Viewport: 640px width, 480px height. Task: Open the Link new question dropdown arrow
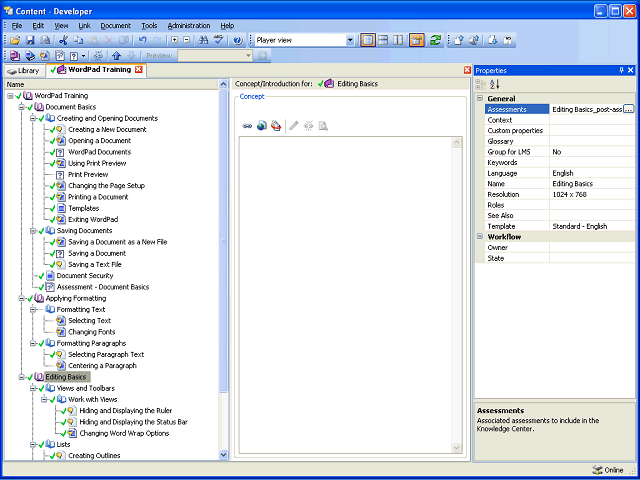click(x=84, y=56)
